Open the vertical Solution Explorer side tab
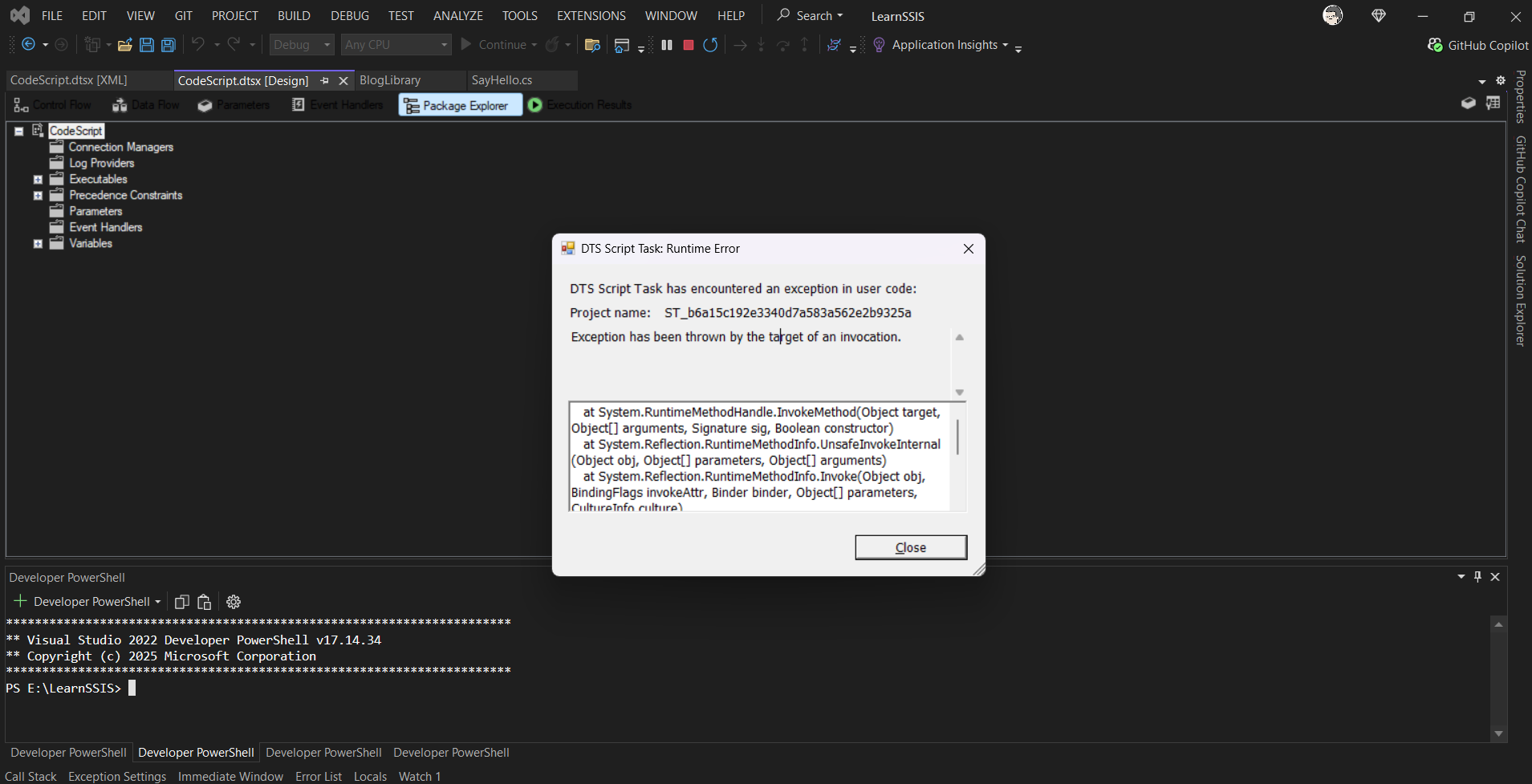The height and width of the screenshot is (784, 1532). pos(1520,301)
